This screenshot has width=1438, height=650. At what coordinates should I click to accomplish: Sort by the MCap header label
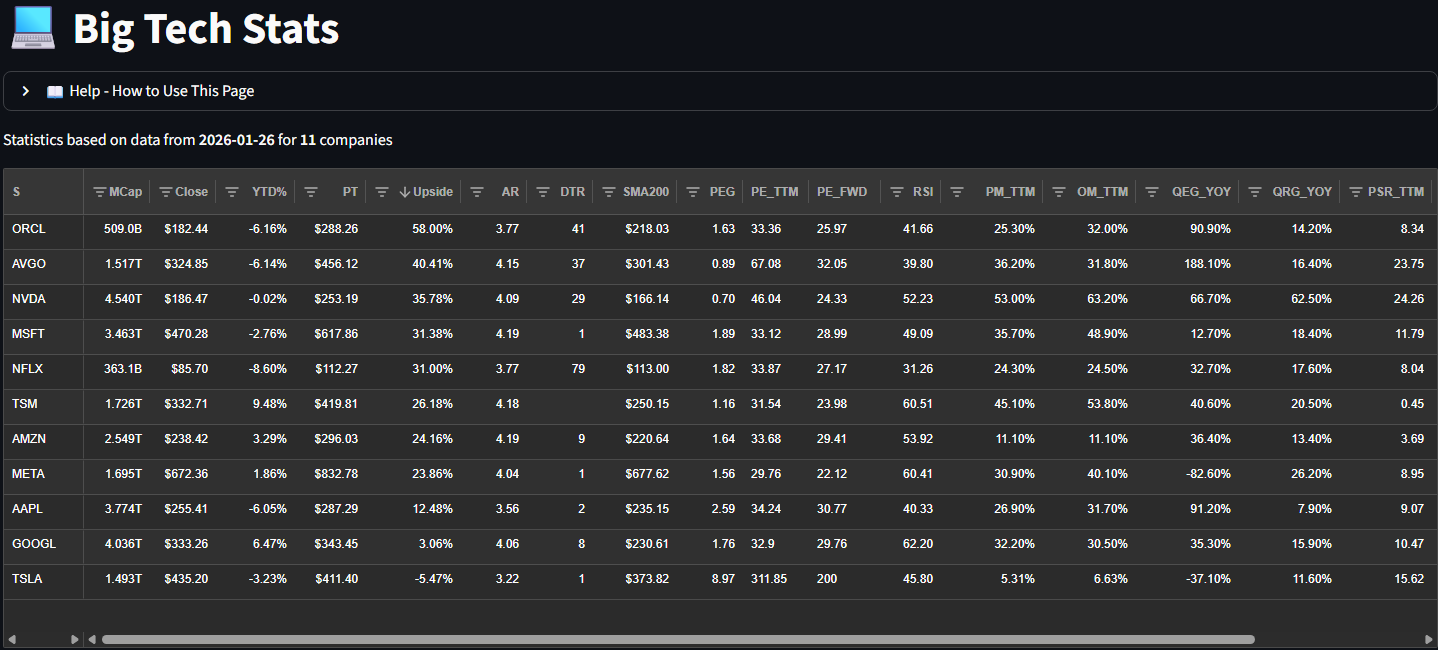[126, 192]
